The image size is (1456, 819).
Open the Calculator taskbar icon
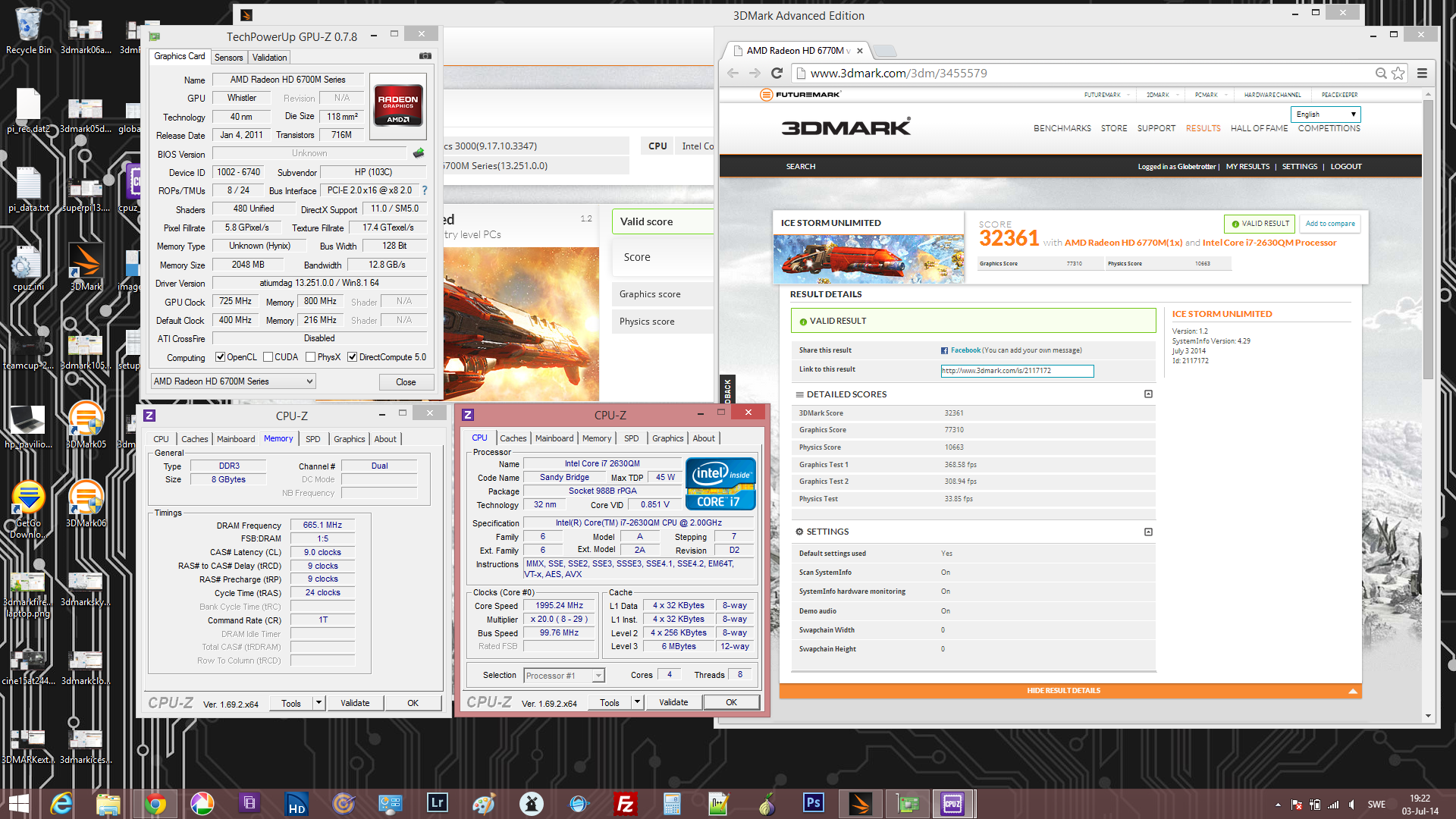(671, 804)
